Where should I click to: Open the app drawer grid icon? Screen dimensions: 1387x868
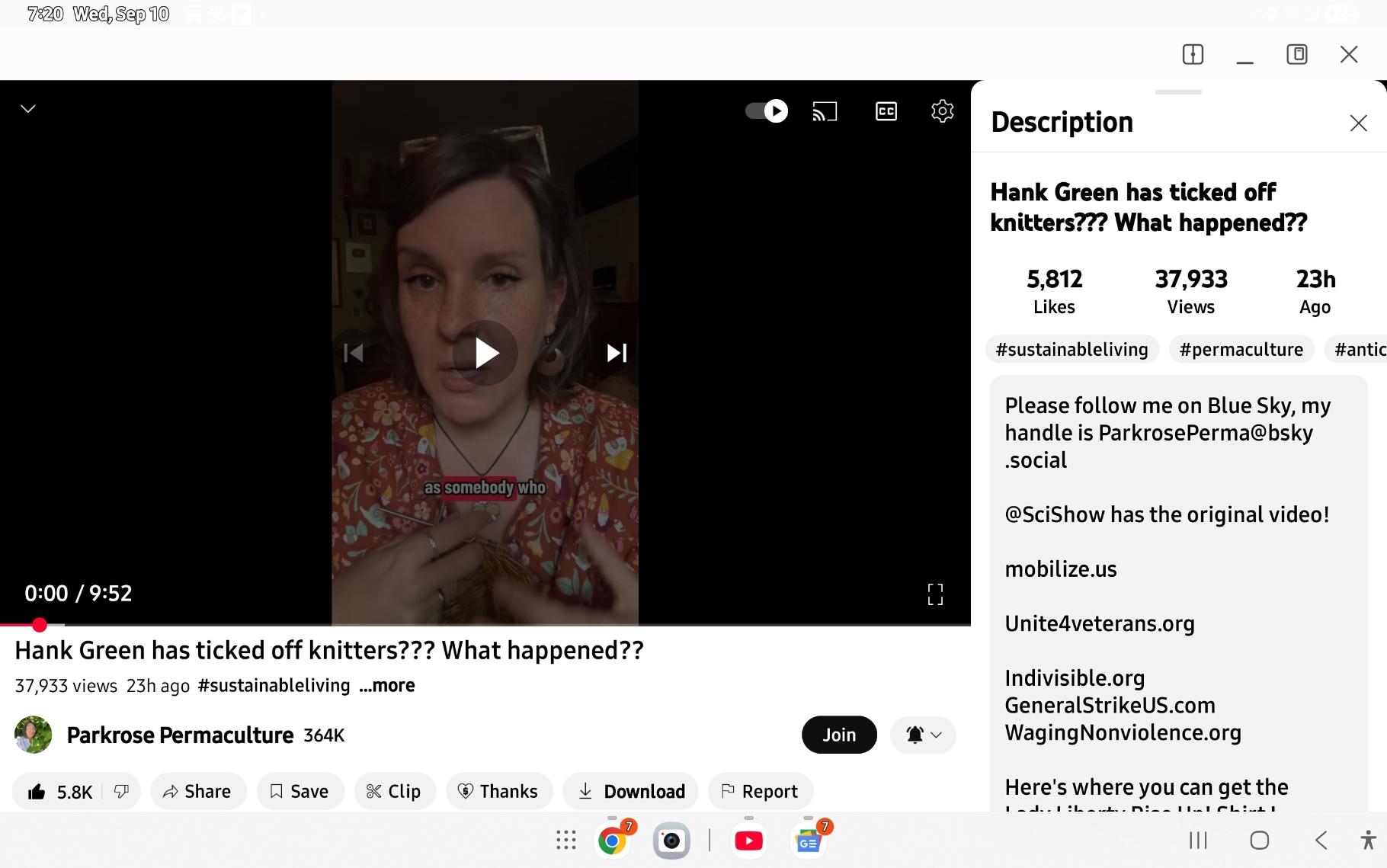click(x=566, y=841)
